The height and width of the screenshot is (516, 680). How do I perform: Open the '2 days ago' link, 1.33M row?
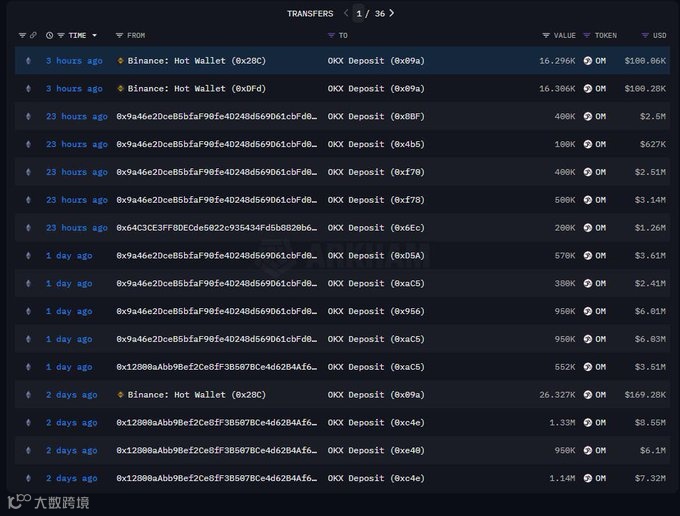(x=72, y=422)
